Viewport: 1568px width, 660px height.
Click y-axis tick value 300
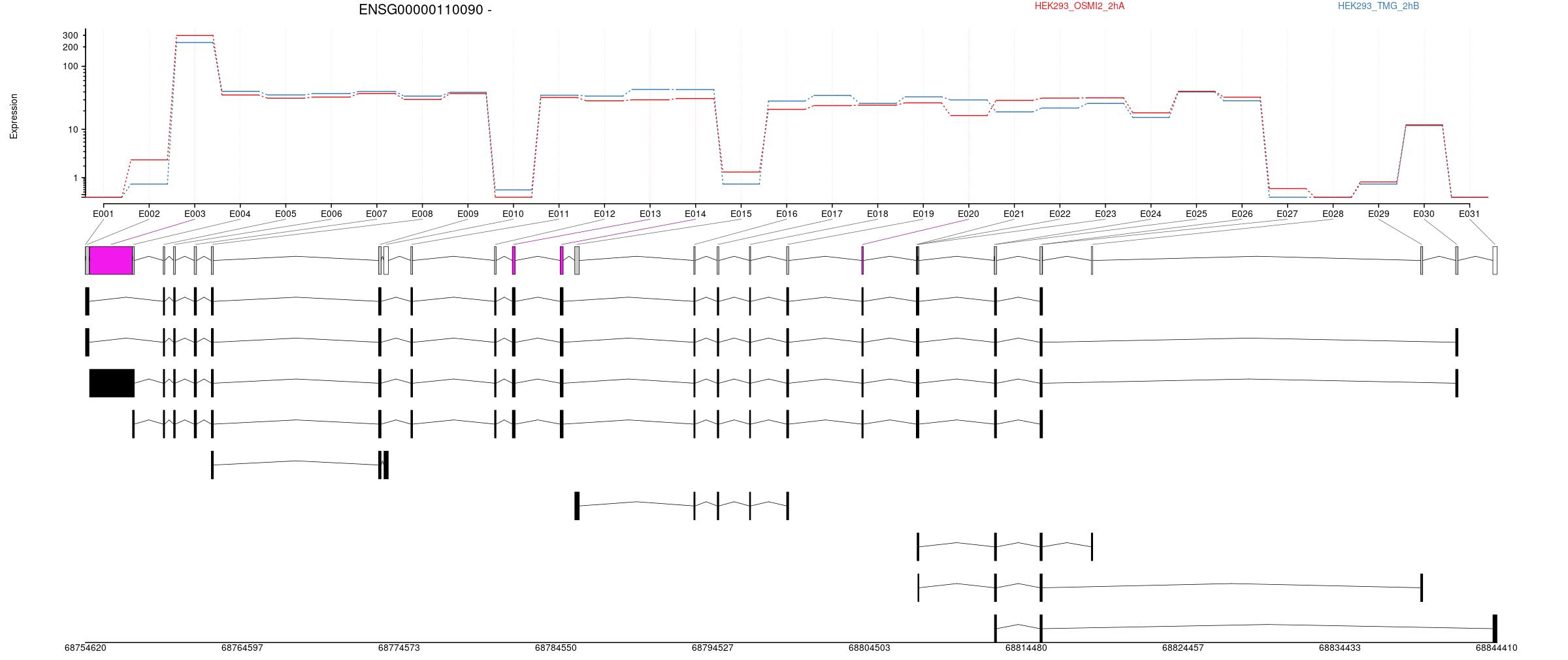click(71, 35)
